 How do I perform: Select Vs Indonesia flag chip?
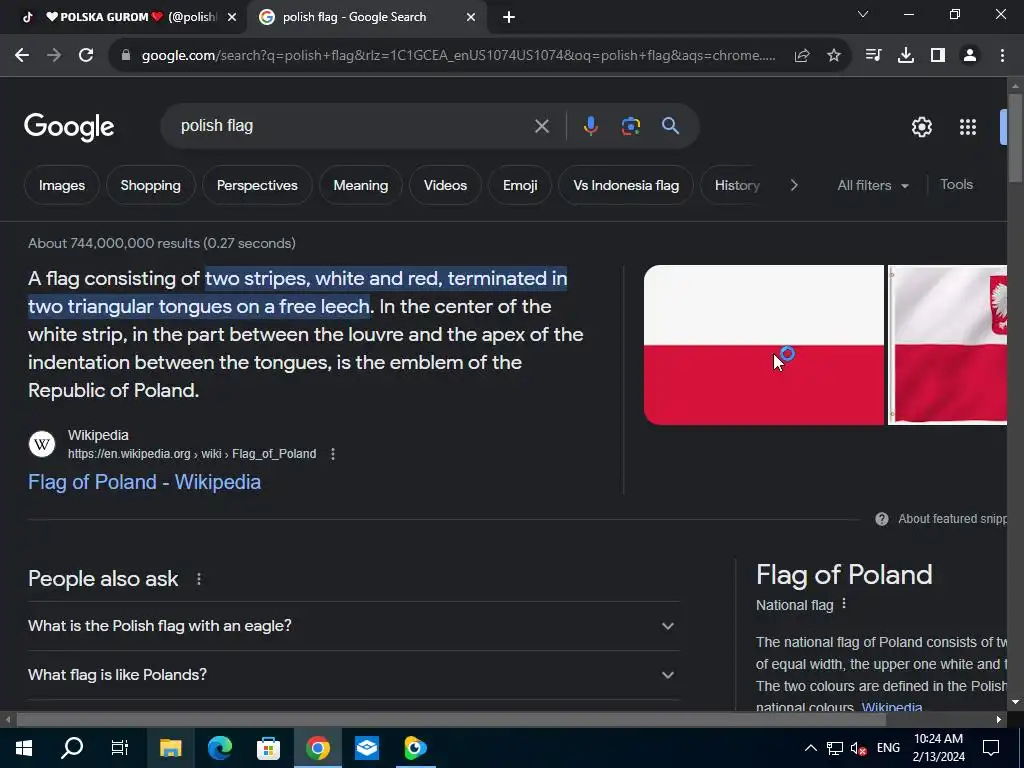click(x=626, y=185)
